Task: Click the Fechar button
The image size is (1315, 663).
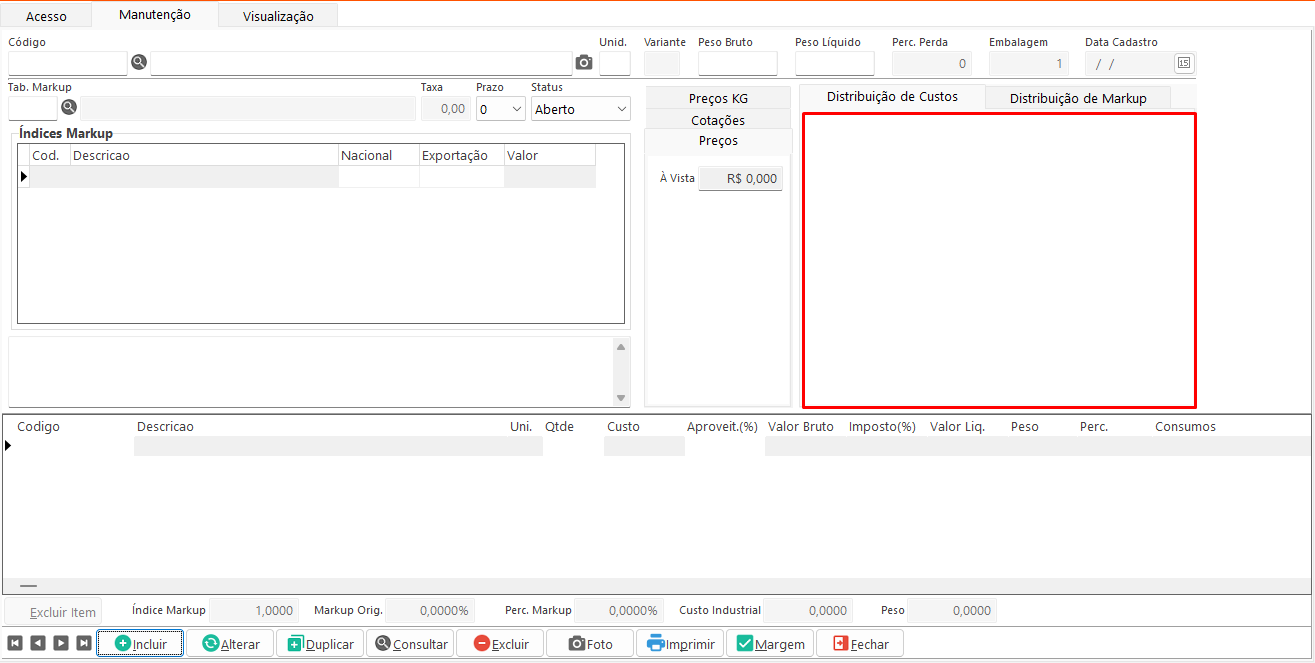Action: (859, 644)
